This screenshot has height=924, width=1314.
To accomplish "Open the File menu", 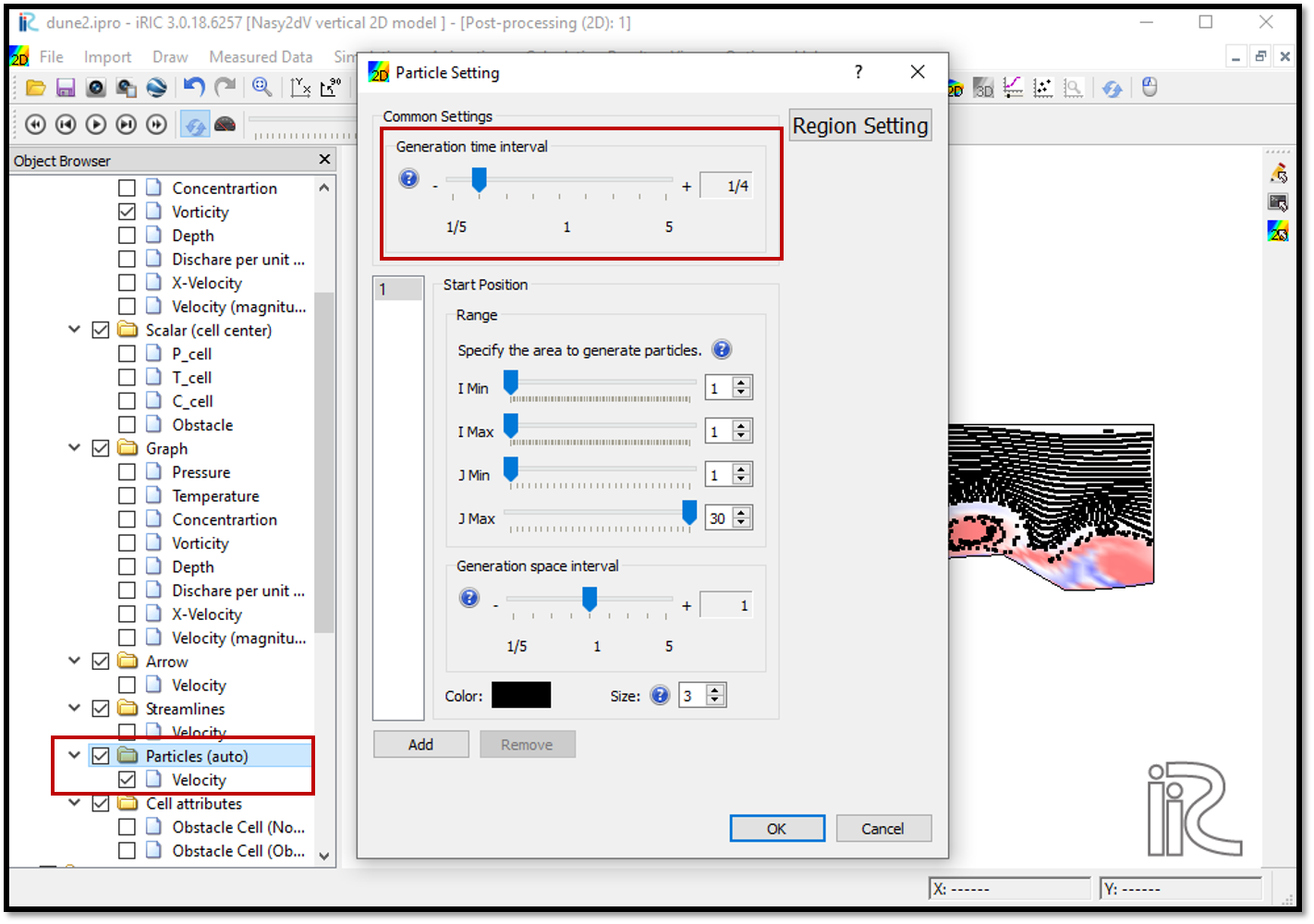I will (x=52, y=57).
